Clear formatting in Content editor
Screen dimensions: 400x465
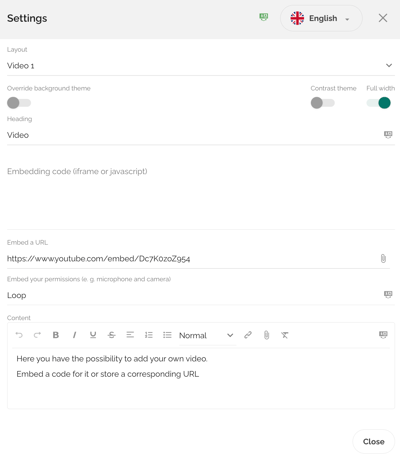(x=285, y=335)
